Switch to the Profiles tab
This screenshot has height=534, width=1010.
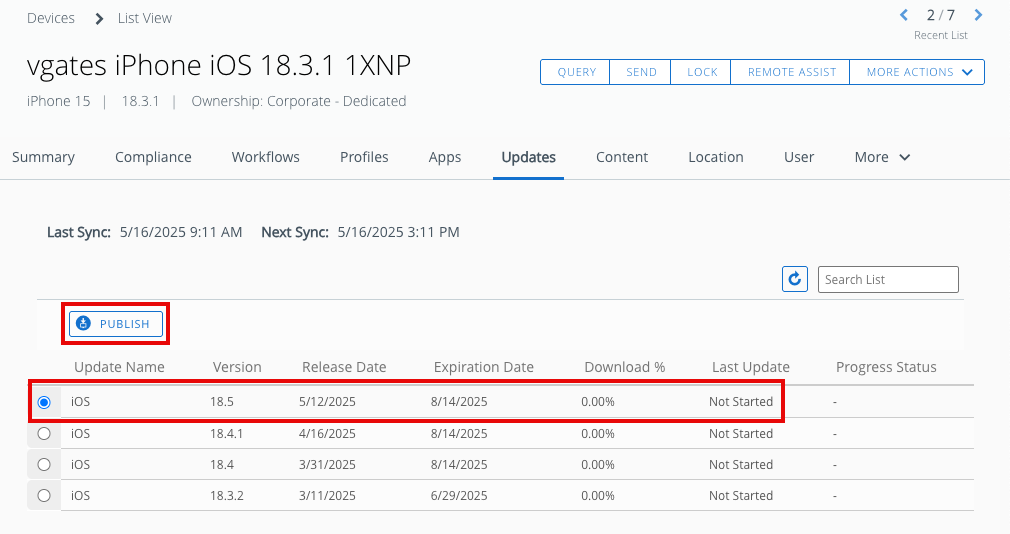364,157
